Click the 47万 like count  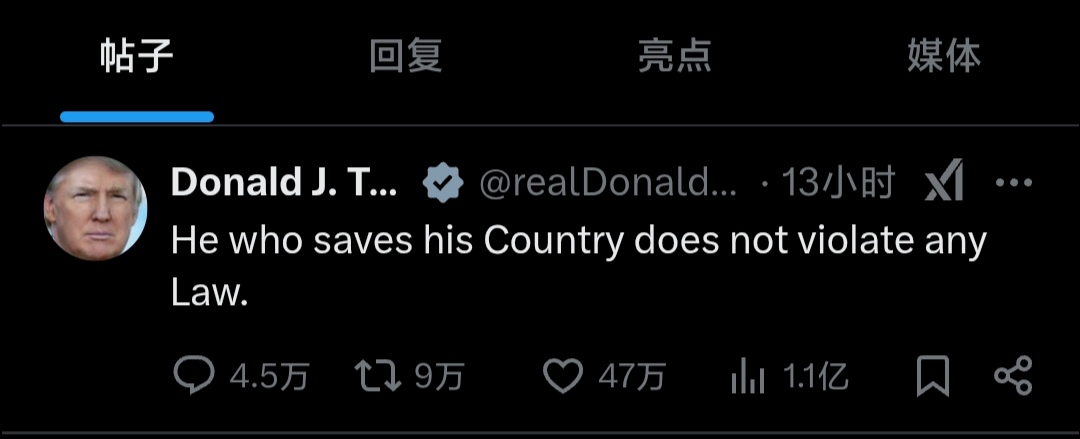pyautogui.click(x=632, y=377)
